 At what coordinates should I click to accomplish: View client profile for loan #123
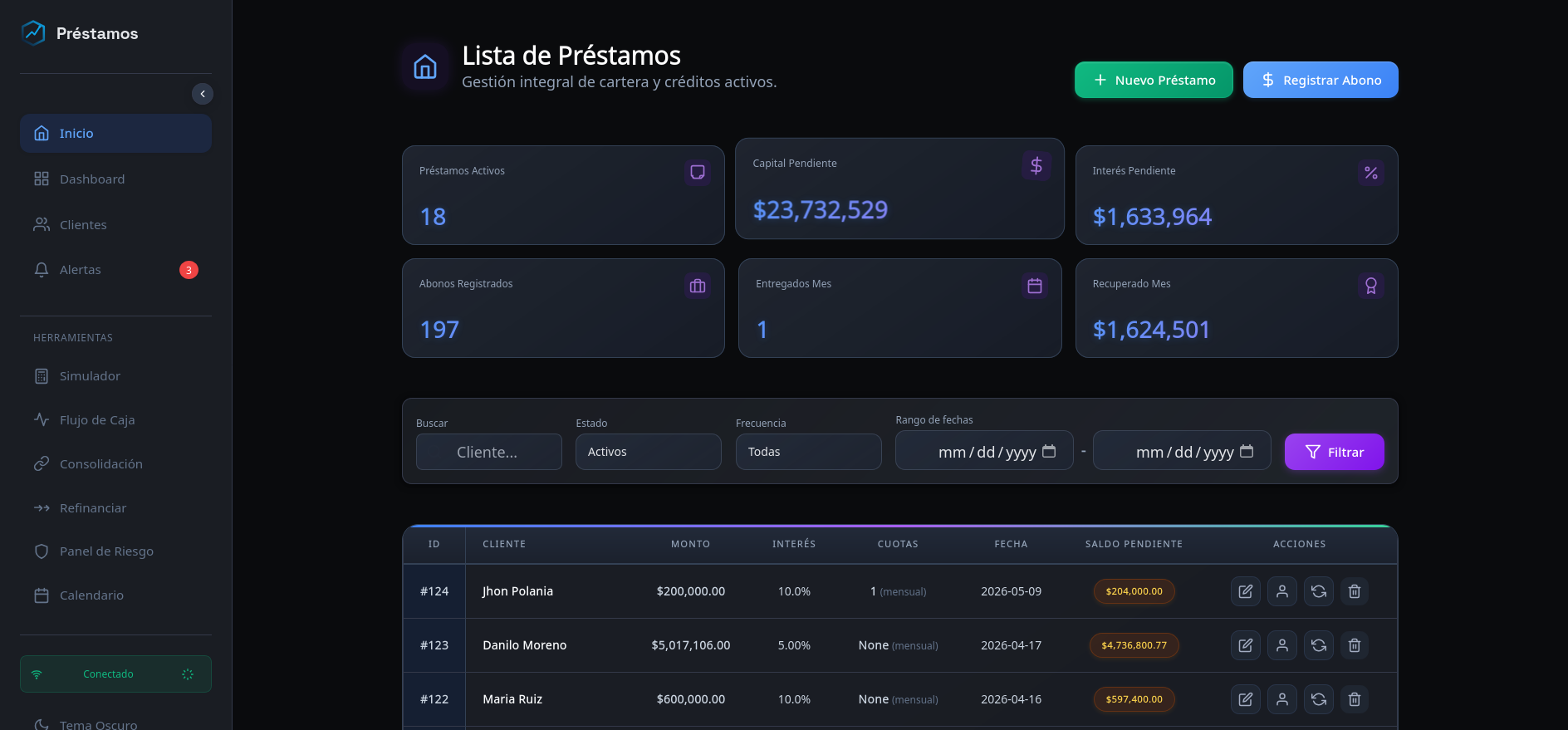pyautogui.click(x=1282, y=645)
